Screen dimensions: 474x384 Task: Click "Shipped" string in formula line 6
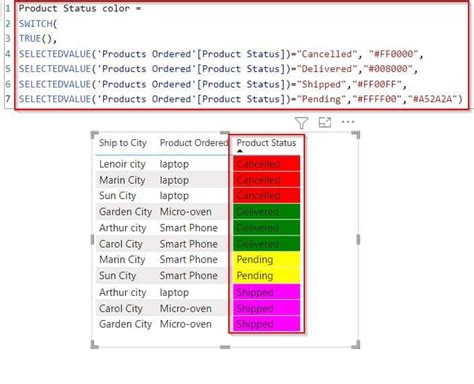pyautogui.click(x=321, y=84)
